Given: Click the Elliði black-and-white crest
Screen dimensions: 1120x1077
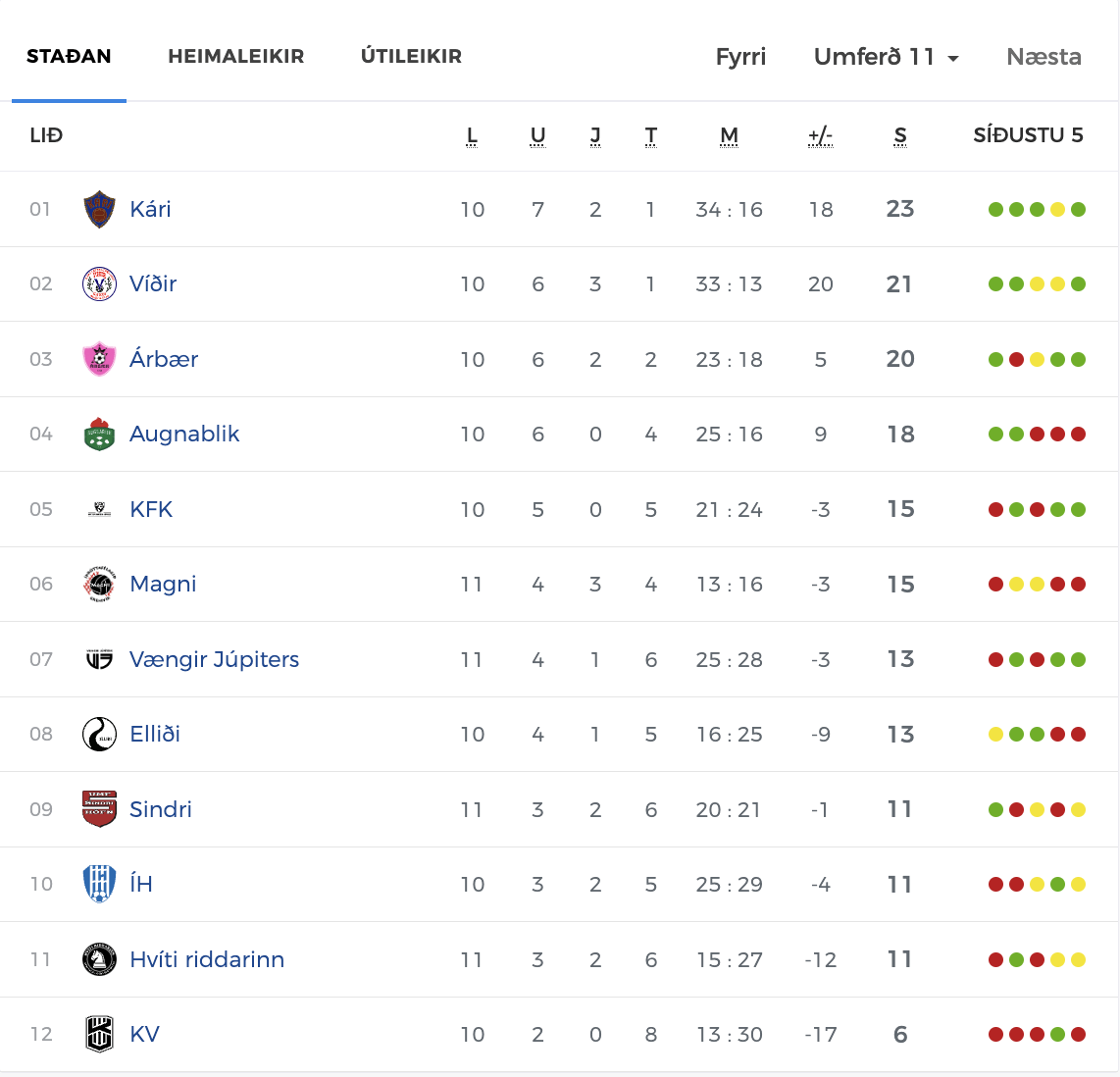Looking at the screenshot, I should point(99,735).
